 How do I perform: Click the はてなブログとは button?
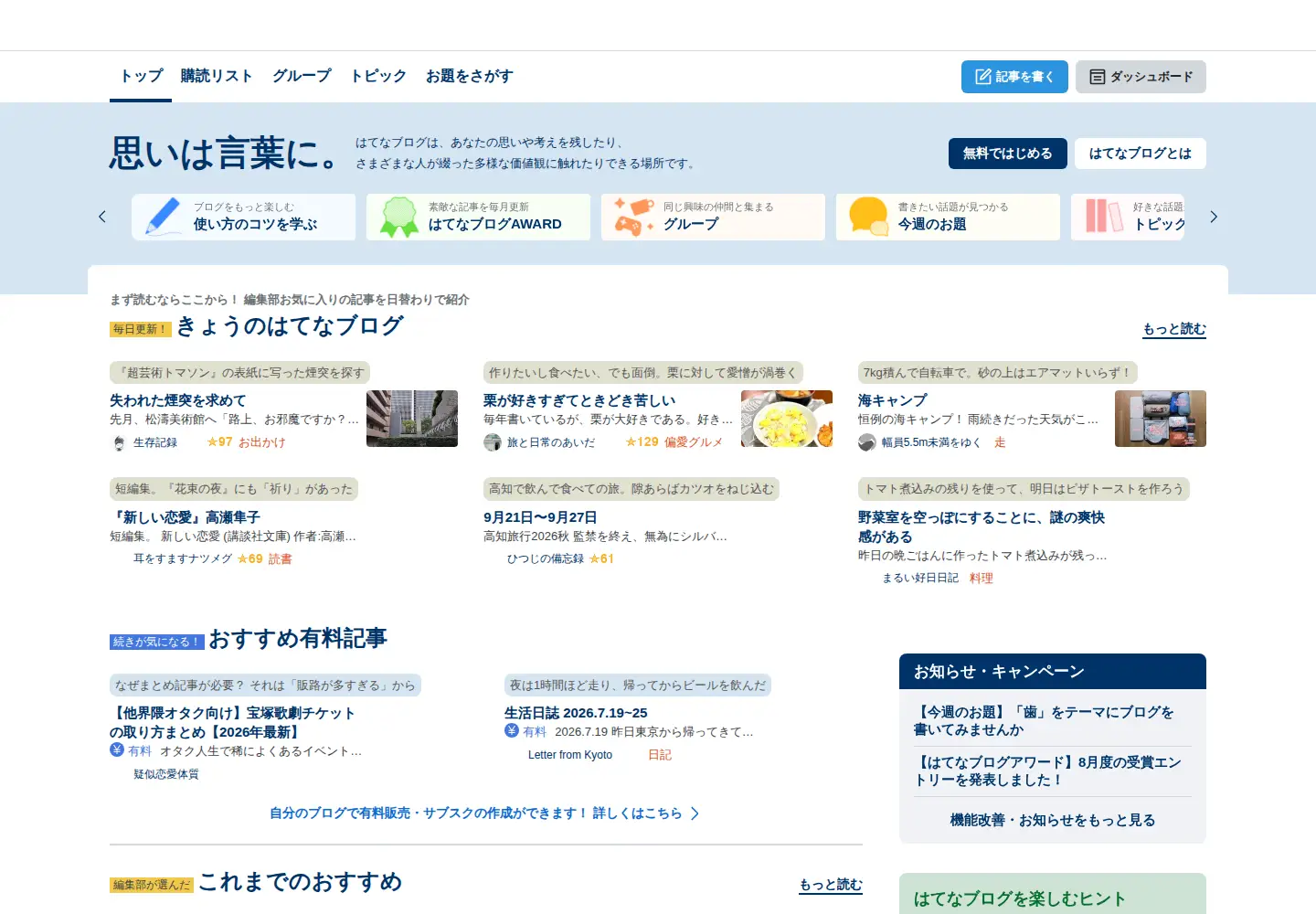click(1140, 154)
